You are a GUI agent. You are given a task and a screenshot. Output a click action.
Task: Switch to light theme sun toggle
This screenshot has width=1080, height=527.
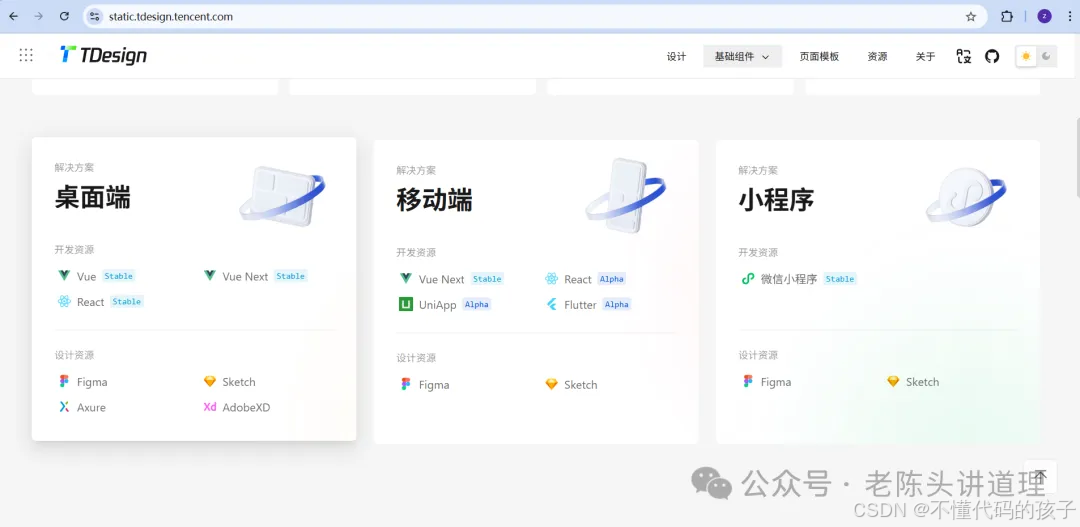(1026, 56)
